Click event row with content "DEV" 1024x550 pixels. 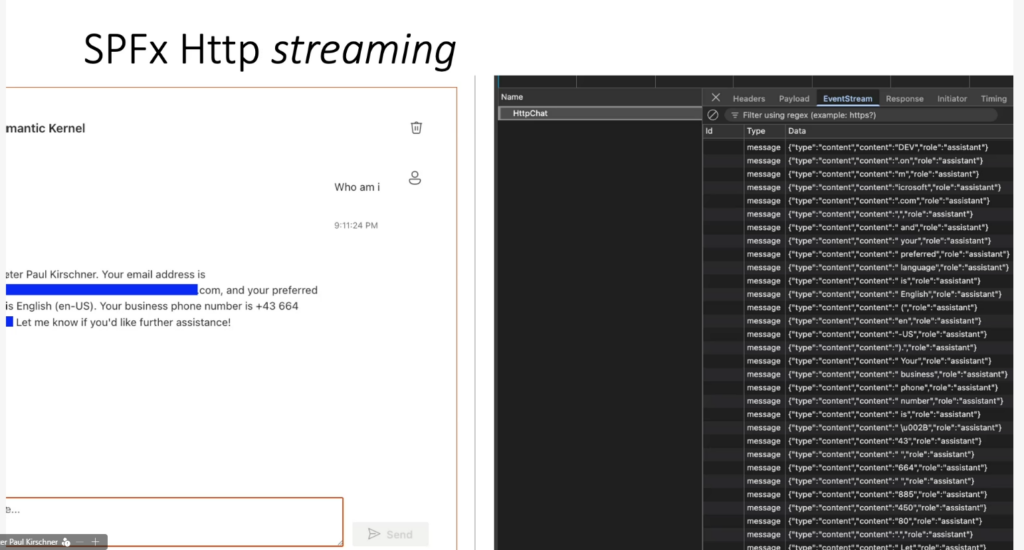(857, 147)
